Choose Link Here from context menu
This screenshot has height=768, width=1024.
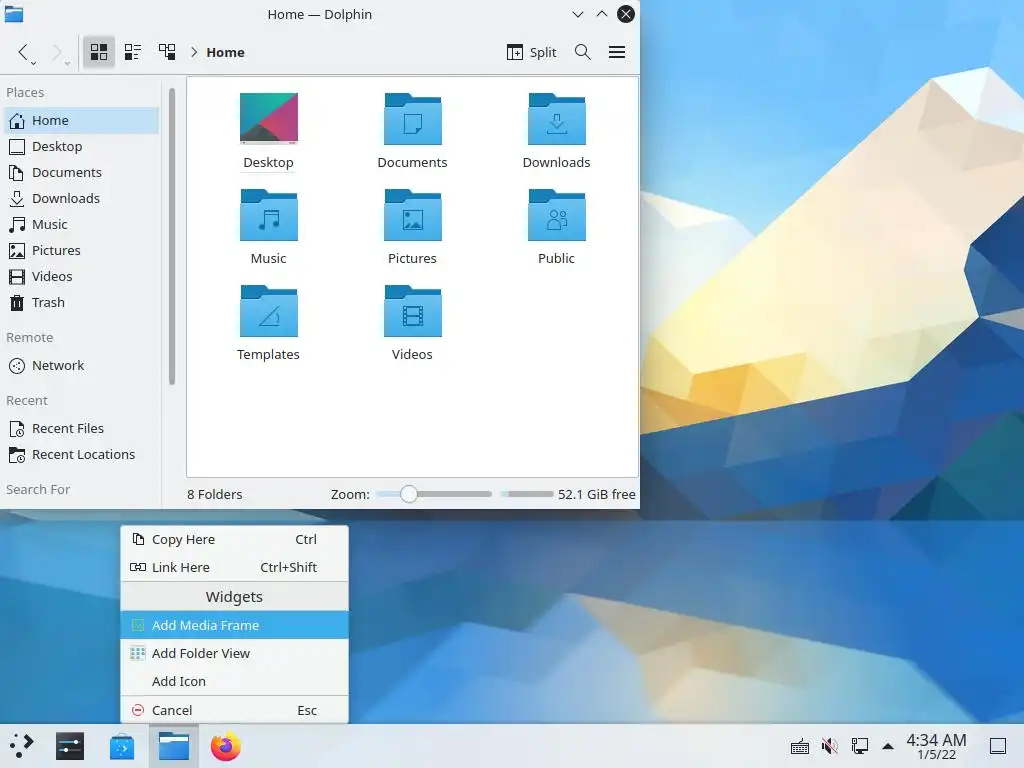(234, 568)
